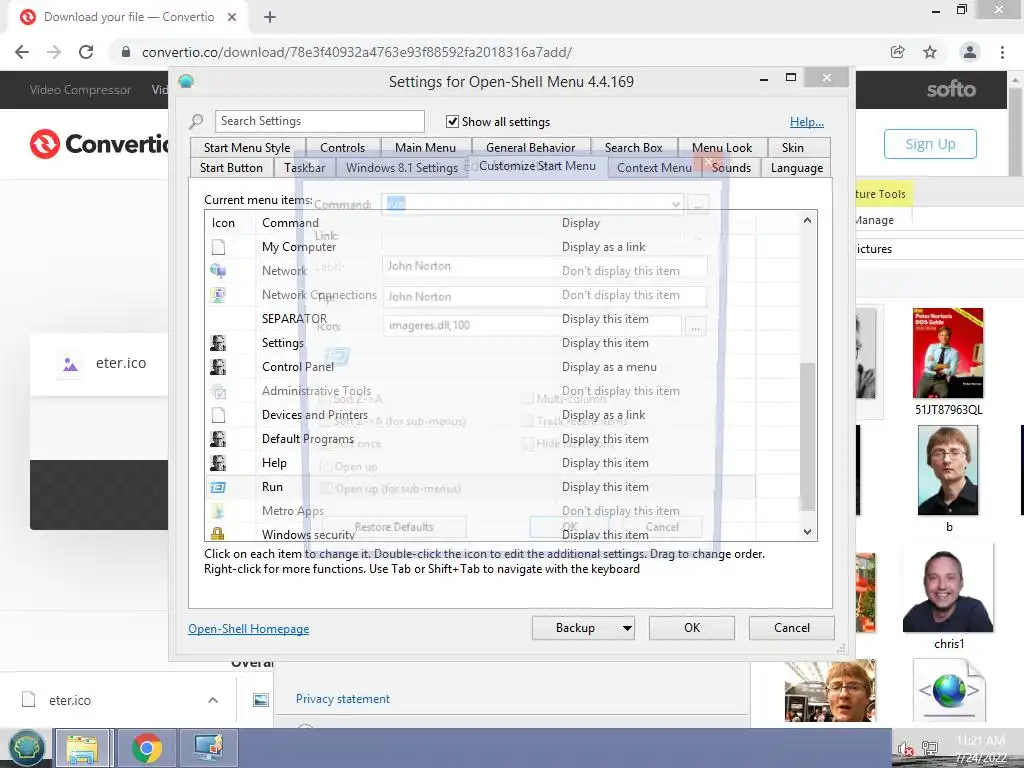Click Chrome's back arrow

(22, 52)
